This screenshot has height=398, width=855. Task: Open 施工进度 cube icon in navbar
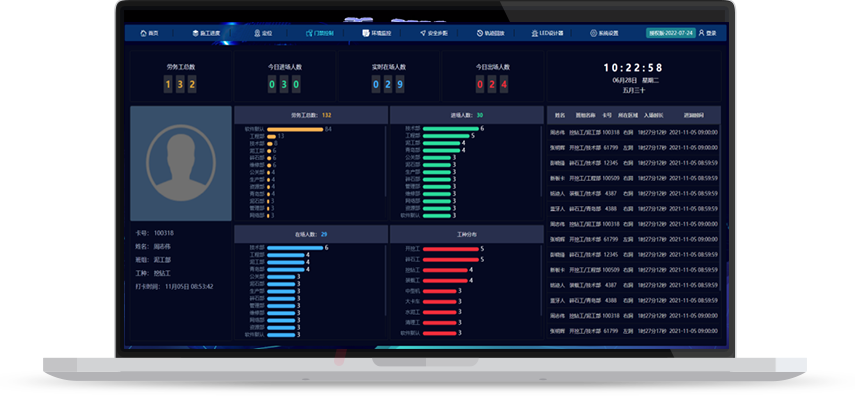coord(195,33)
